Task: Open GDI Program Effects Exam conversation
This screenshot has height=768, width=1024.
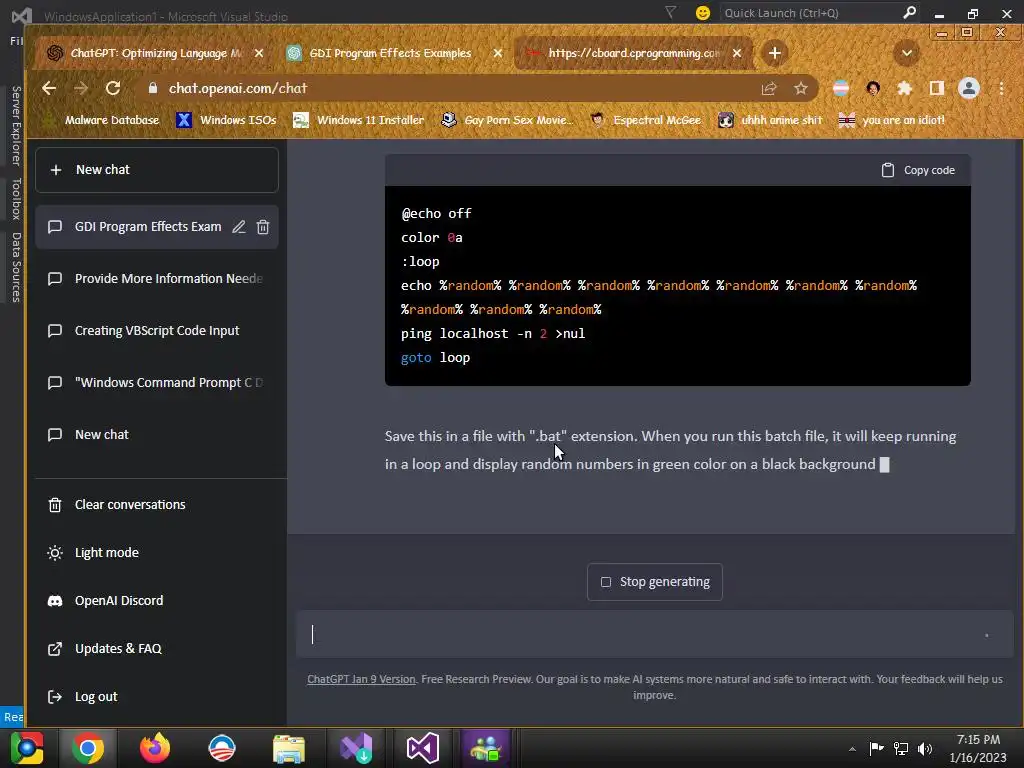Action: click(148, 227)
